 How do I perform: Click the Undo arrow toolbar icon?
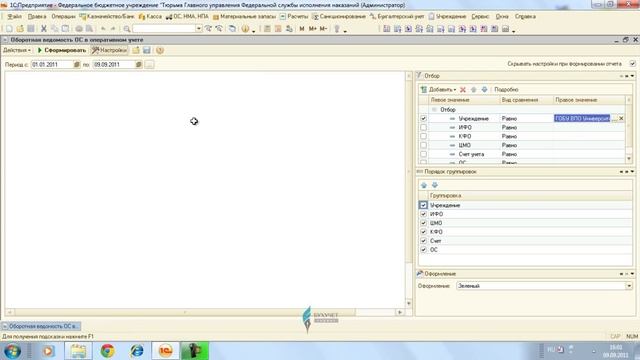point(103,29)
